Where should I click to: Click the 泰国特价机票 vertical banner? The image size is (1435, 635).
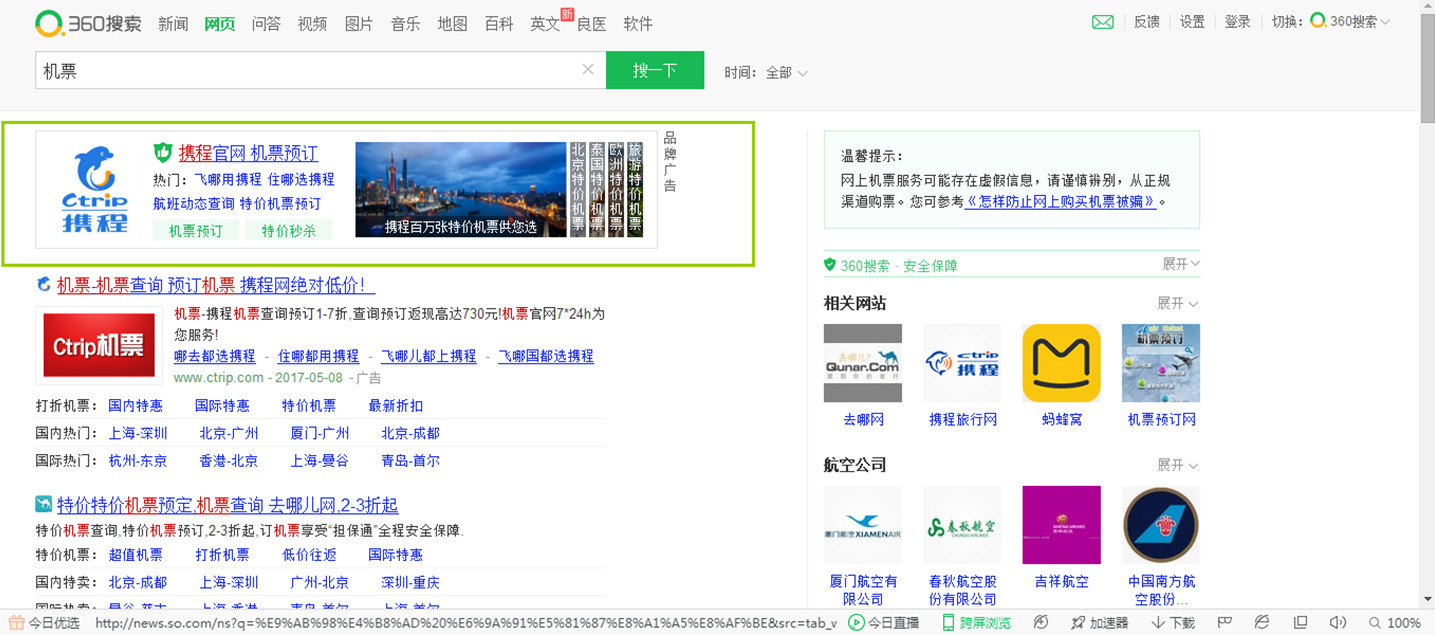(597, 189)
